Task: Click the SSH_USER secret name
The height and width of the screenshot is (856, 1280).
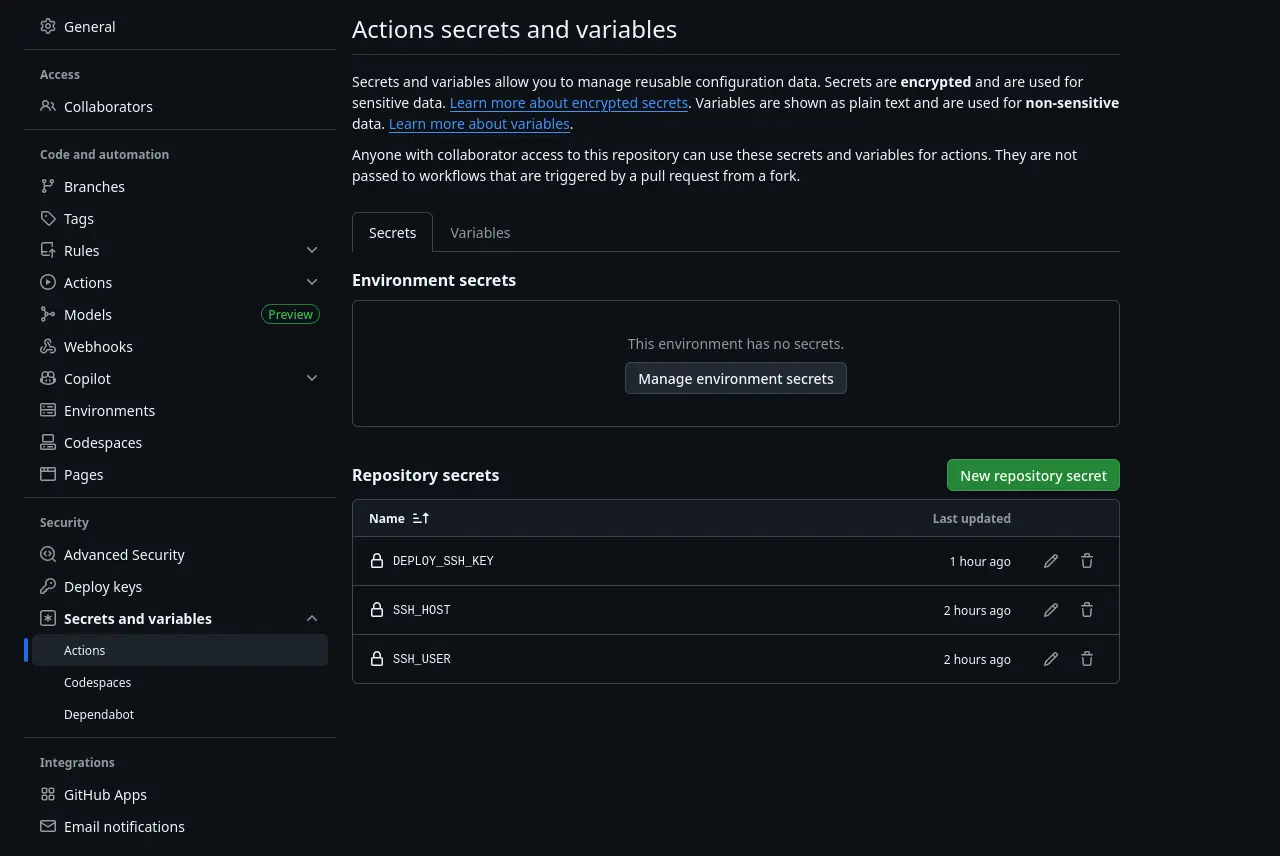Action: click(x=421, y=659)
